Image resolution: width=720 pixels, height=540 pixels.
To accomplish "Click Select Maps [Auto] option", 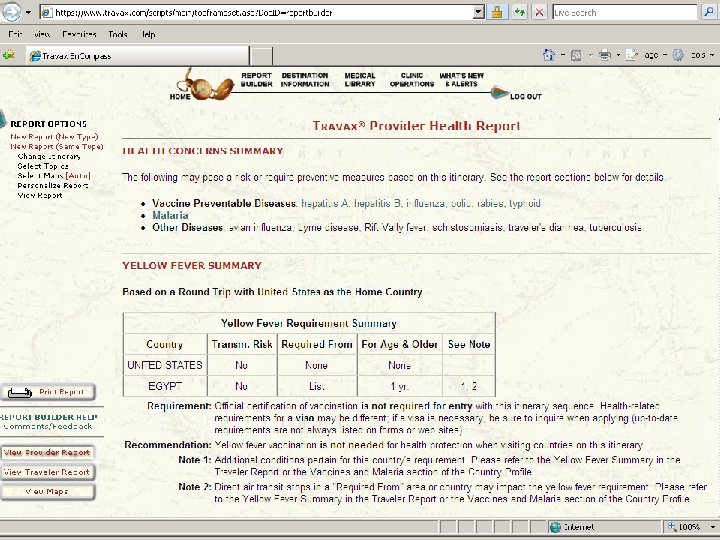I will tap(54, 175).
